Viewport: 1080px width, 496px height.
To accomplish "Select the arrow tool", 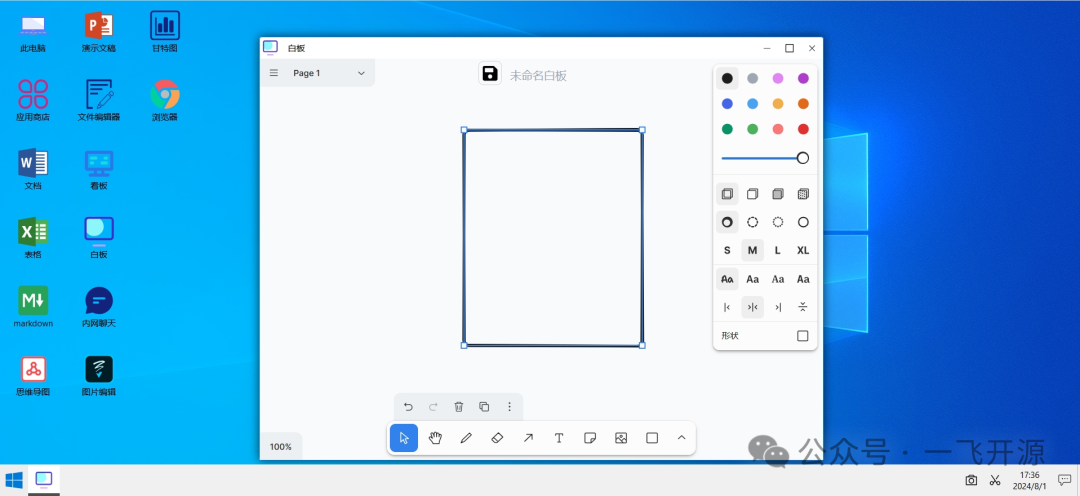I will 528,438.
